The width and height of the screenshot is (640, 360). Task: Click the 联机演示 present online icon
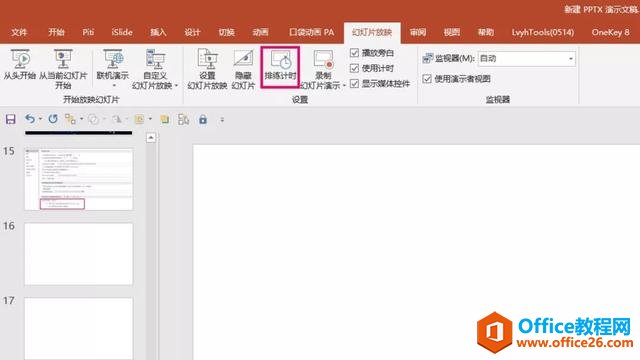point(113,59)
